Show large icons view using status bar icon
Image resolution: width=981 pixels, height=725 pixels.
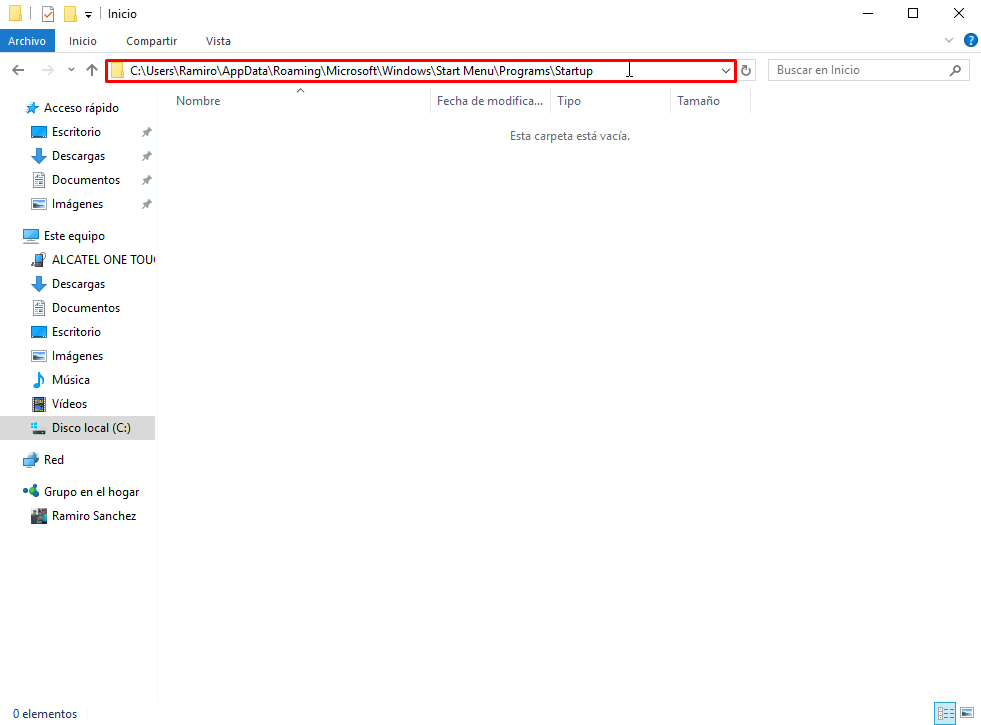966,713
